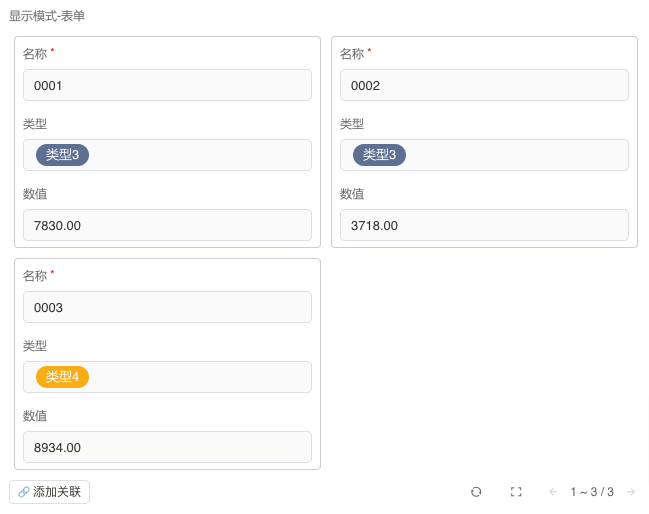Open the 类型 selector in card 0003
This screenshot has width=649, height=514.
click(200, 377)
